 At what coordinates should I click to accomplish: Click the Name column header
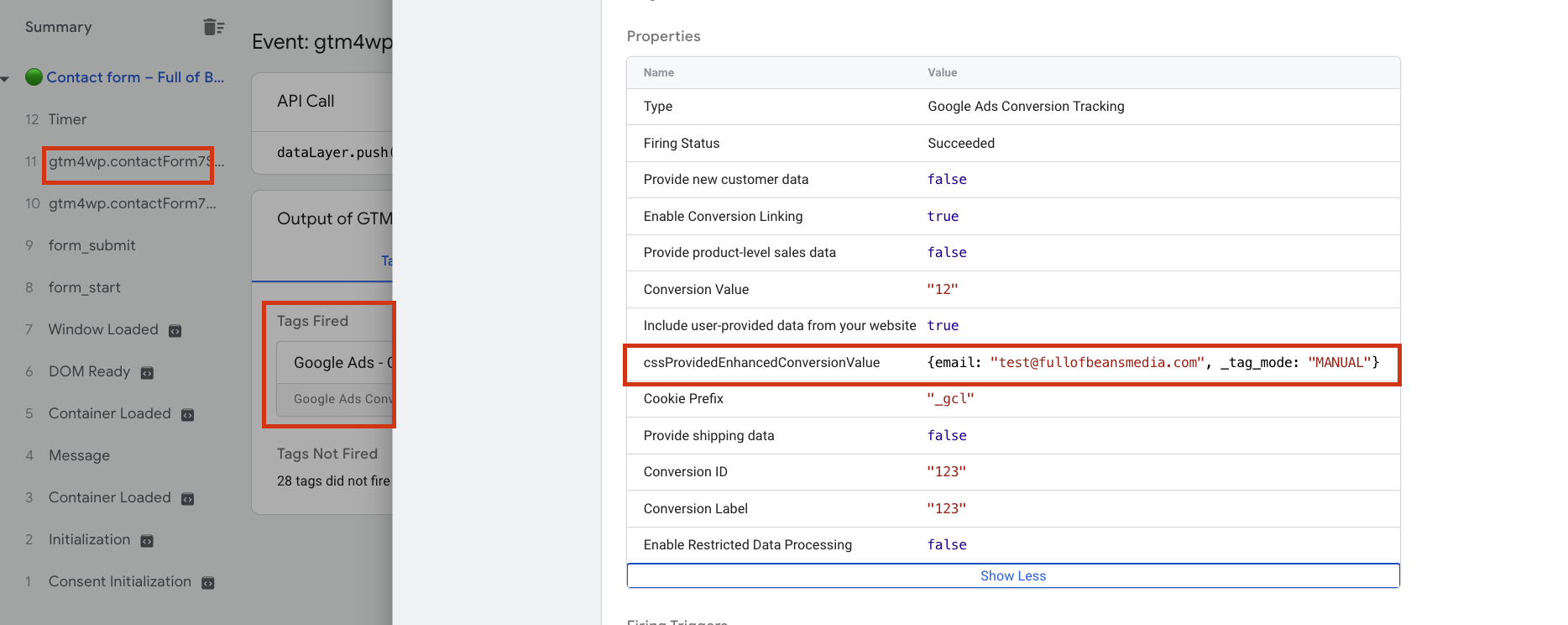658,72
